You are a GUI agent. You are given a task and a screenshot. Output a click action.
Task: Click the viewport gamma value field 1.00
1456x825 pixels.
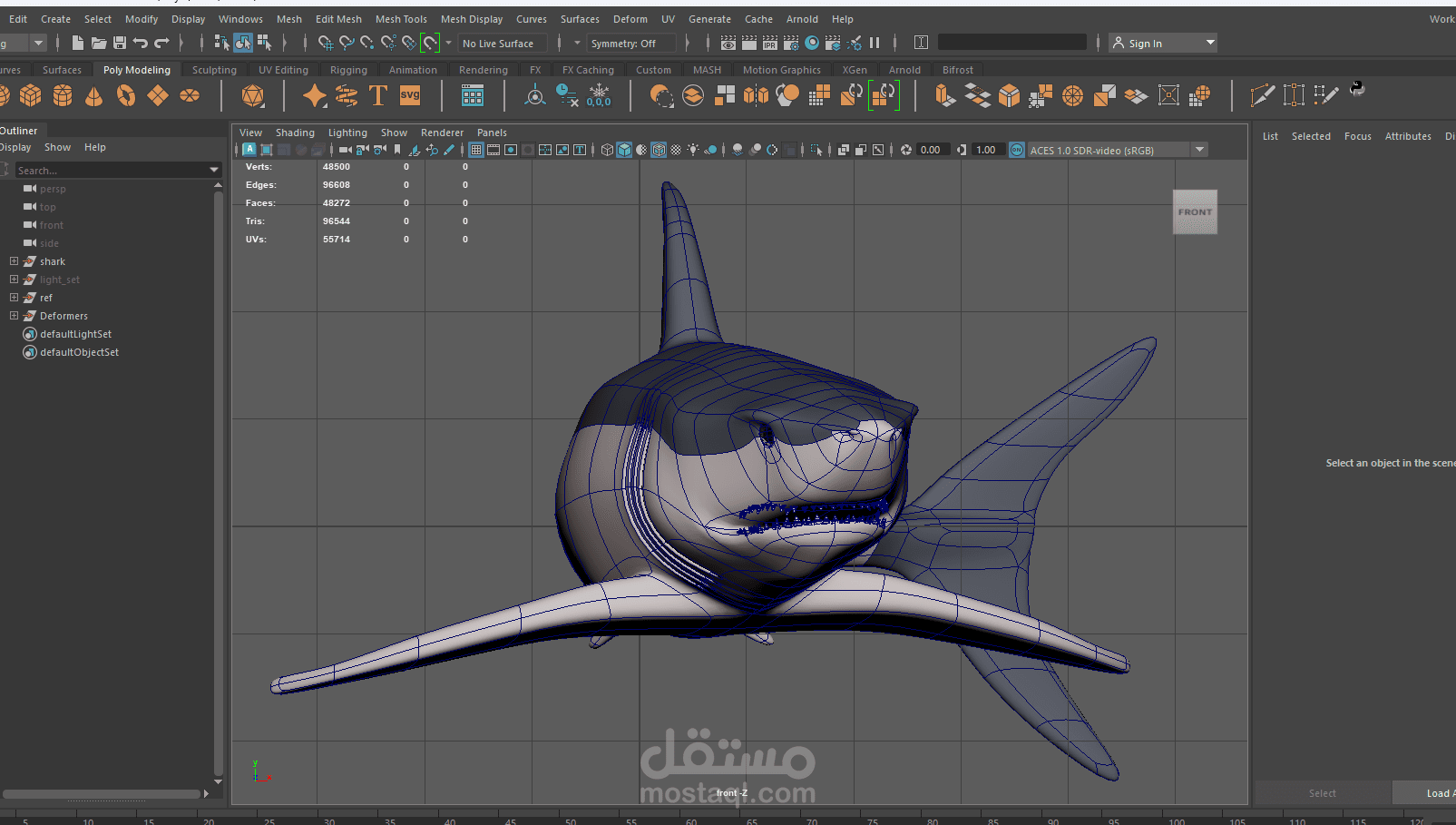[x=988, y=150]
